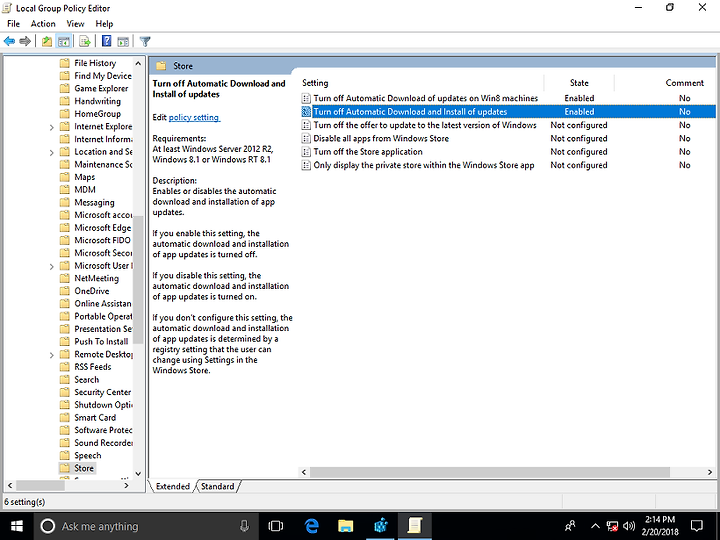Click the settings list horizontal scroll left arrow
This screenshot has height=540, width=720.
pyautogui.click(x=304, y=472)
